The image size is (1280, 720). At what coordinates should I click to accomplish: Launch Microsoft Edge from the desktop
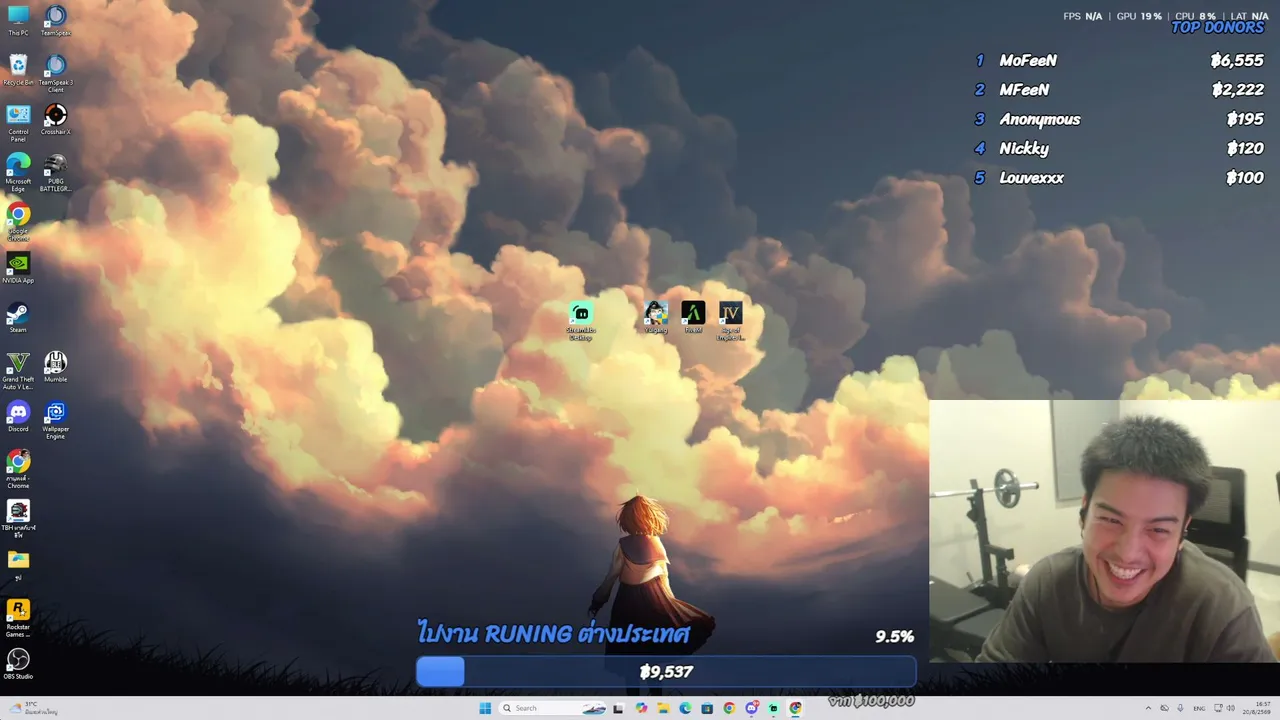[18, 172]
